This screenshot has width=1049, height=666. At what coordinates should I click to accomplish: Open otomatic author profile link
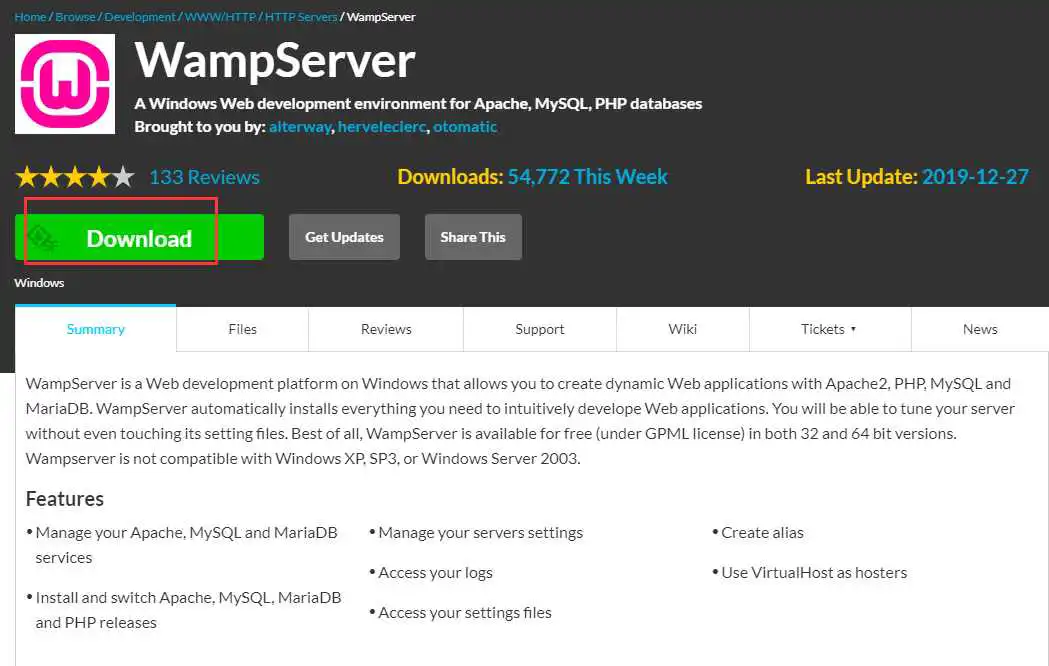pyautogui.click(x=465, y=126)
